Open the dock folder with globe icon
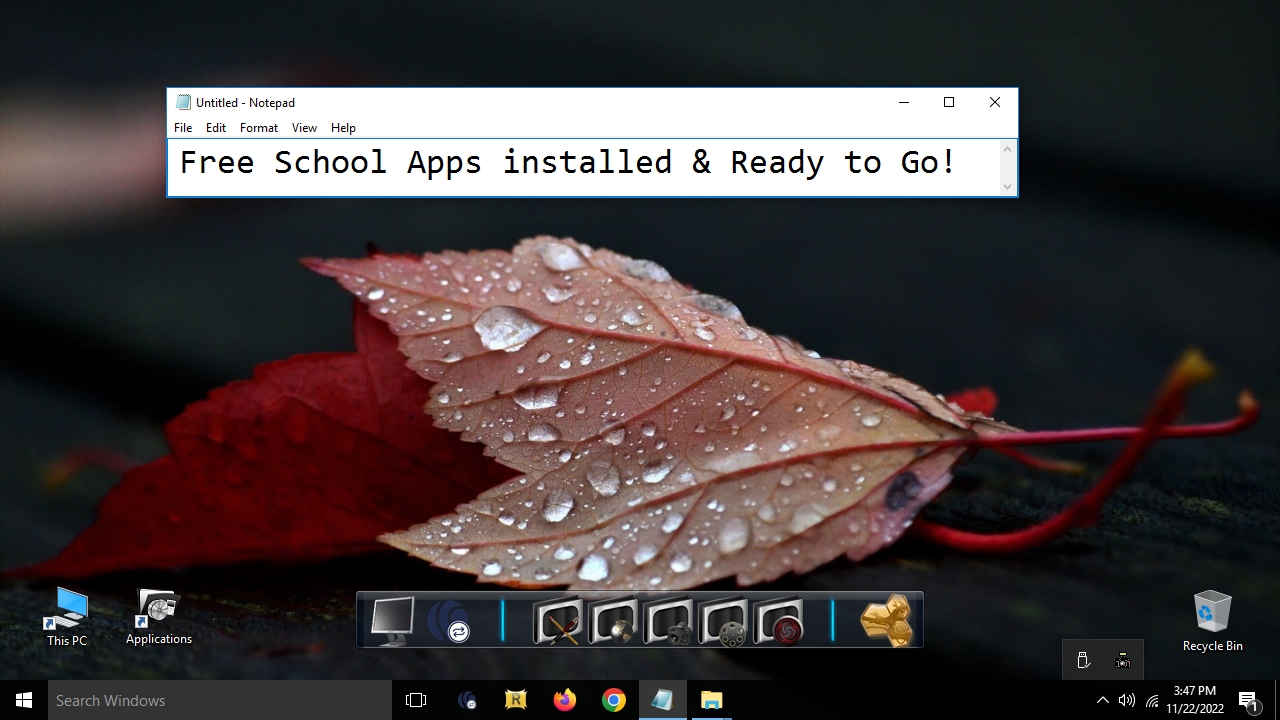1280x720 pixels. 613,622
